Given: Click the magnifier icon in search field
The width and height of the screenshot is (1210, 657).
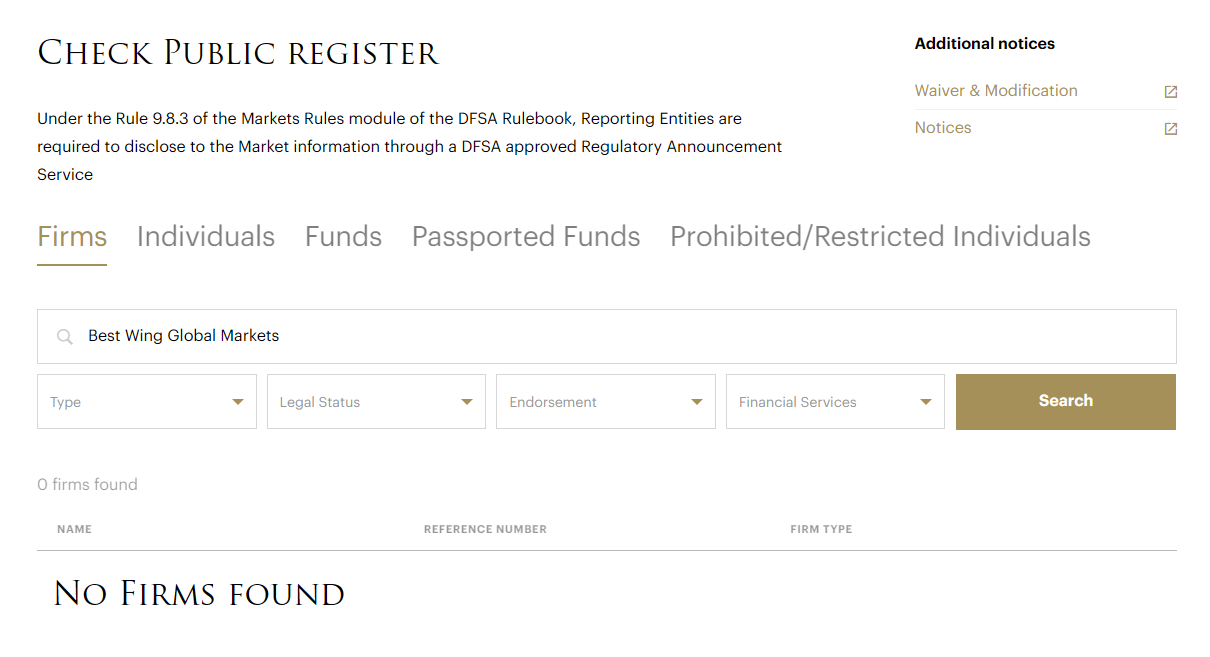Looking at the screenshot, I should pyautogui.click(x=65, y=337).
